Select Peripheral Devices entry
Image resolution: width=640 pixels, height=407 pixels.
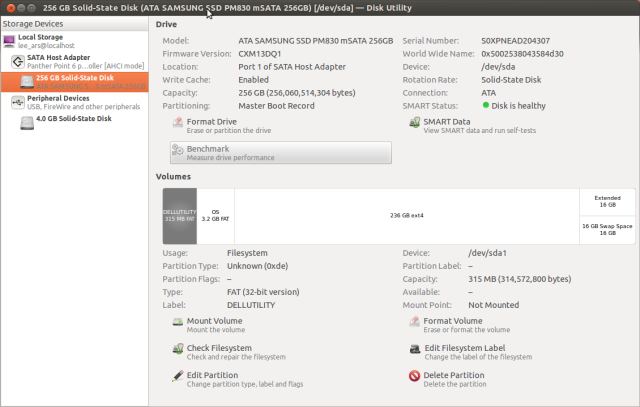point(74,102)
